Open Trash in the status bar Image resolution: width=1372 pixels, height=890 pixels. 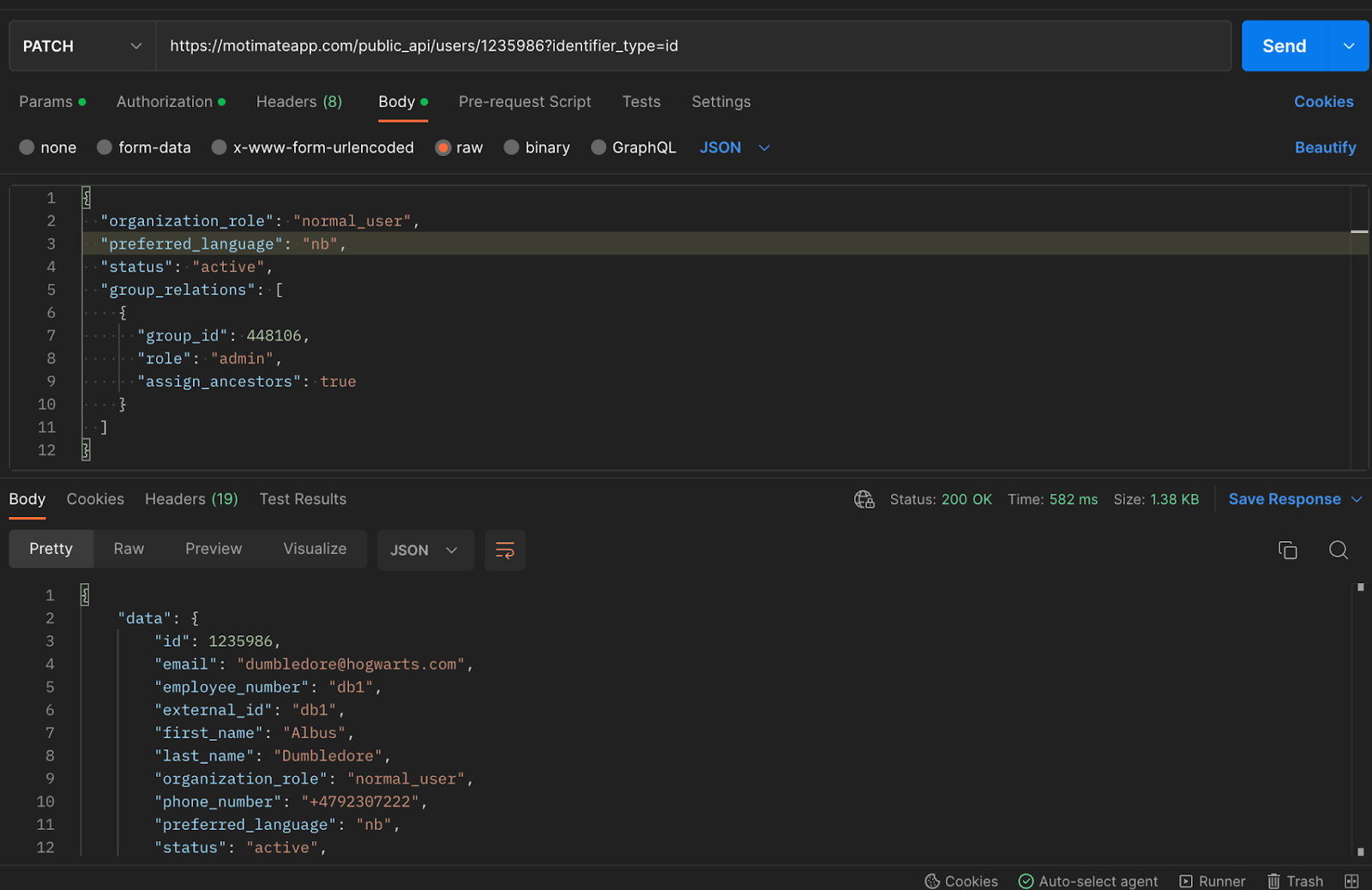tap(1295, 881)
